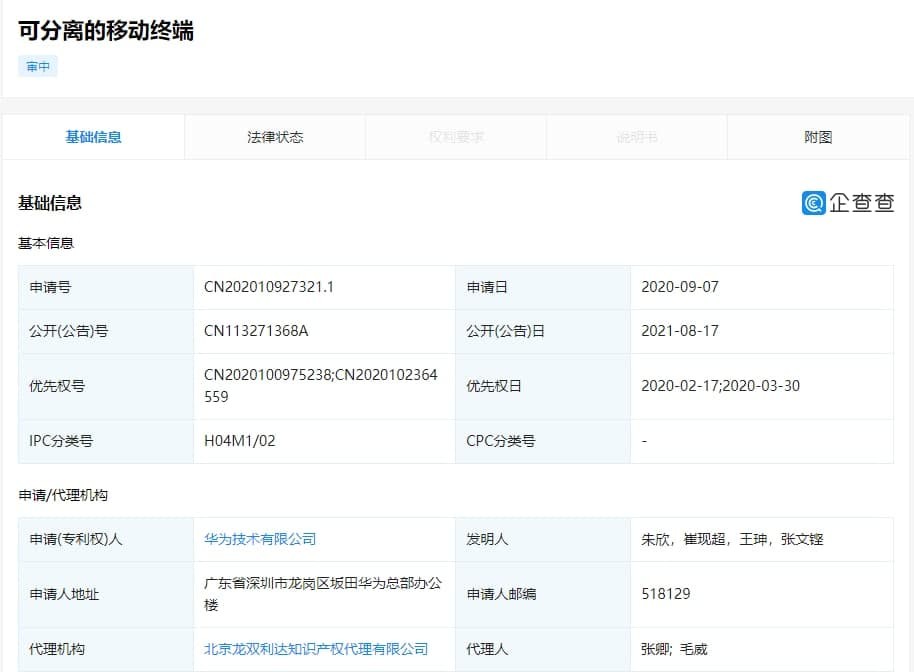This screenshot has width=914, height=672.
Task: Open the 权利要求 tab
Action: [456, 137]
